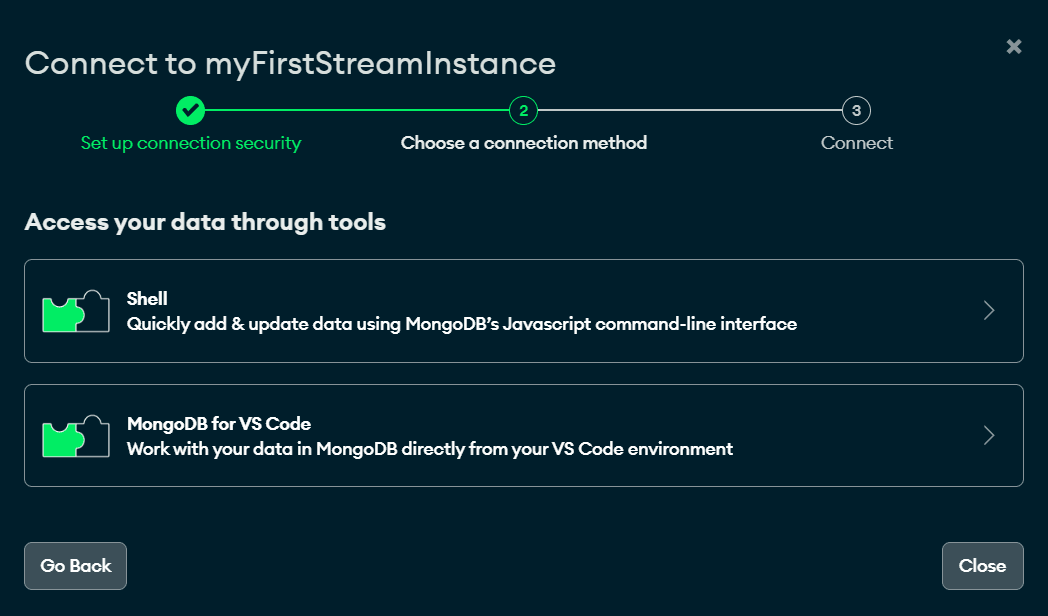Expand the MongoDB for VS Code chevron

point(989,435)
